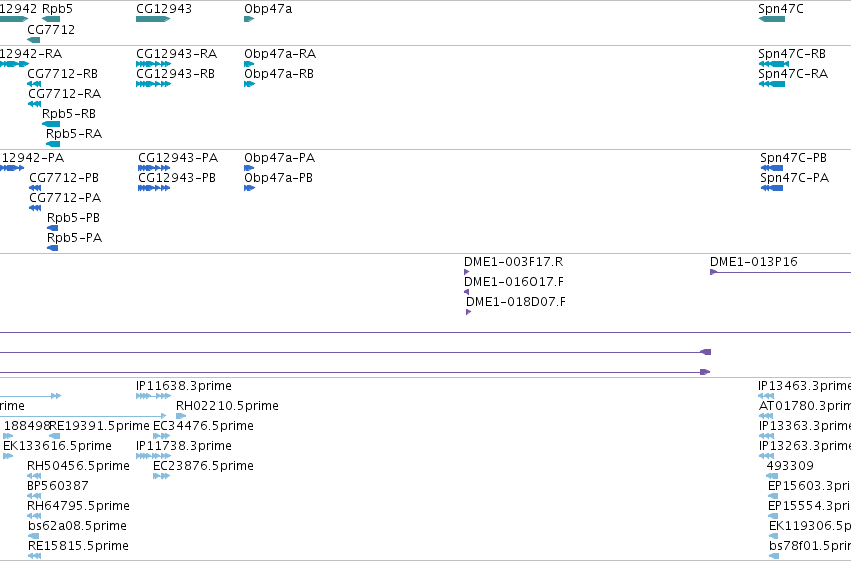
Task: Click the BP560387 label text
Action: 58,486
